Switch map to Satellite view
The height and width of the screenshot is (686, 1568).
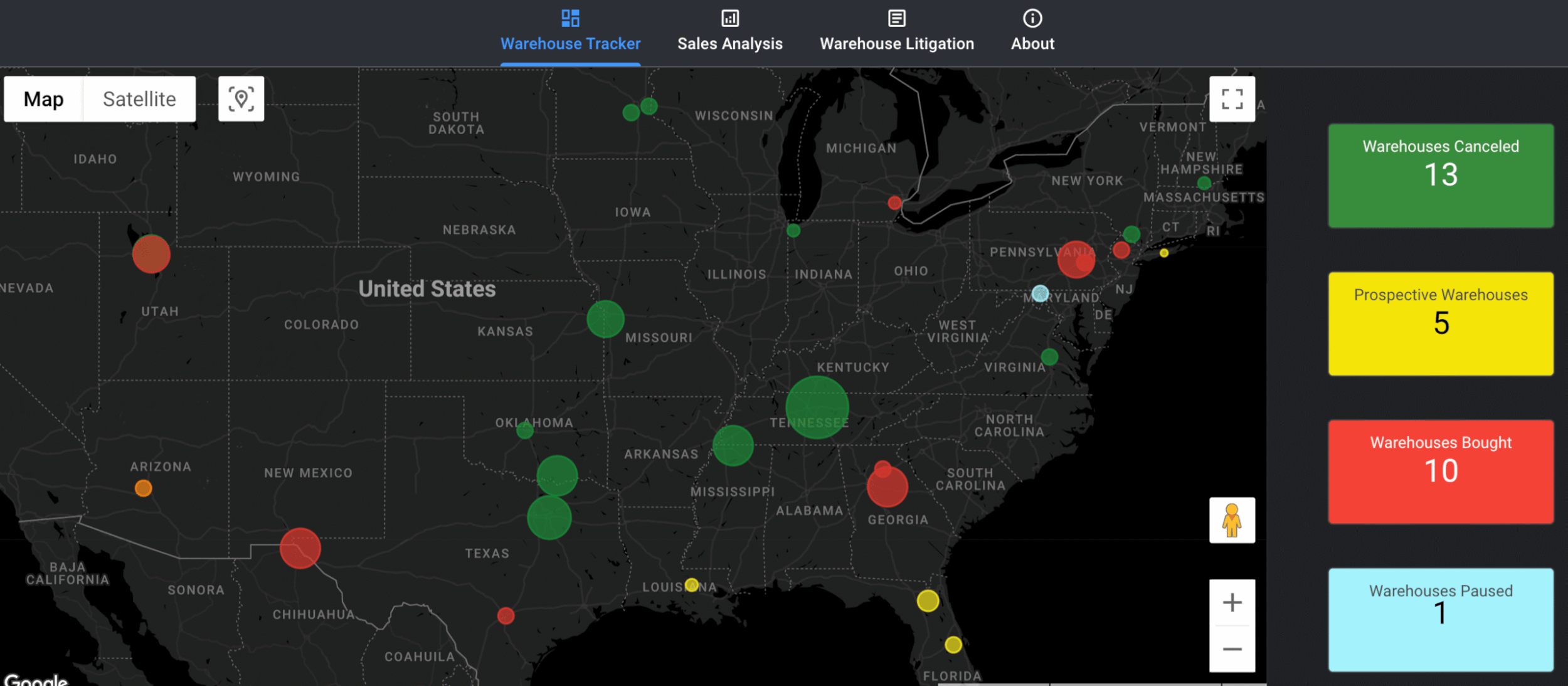139,99
